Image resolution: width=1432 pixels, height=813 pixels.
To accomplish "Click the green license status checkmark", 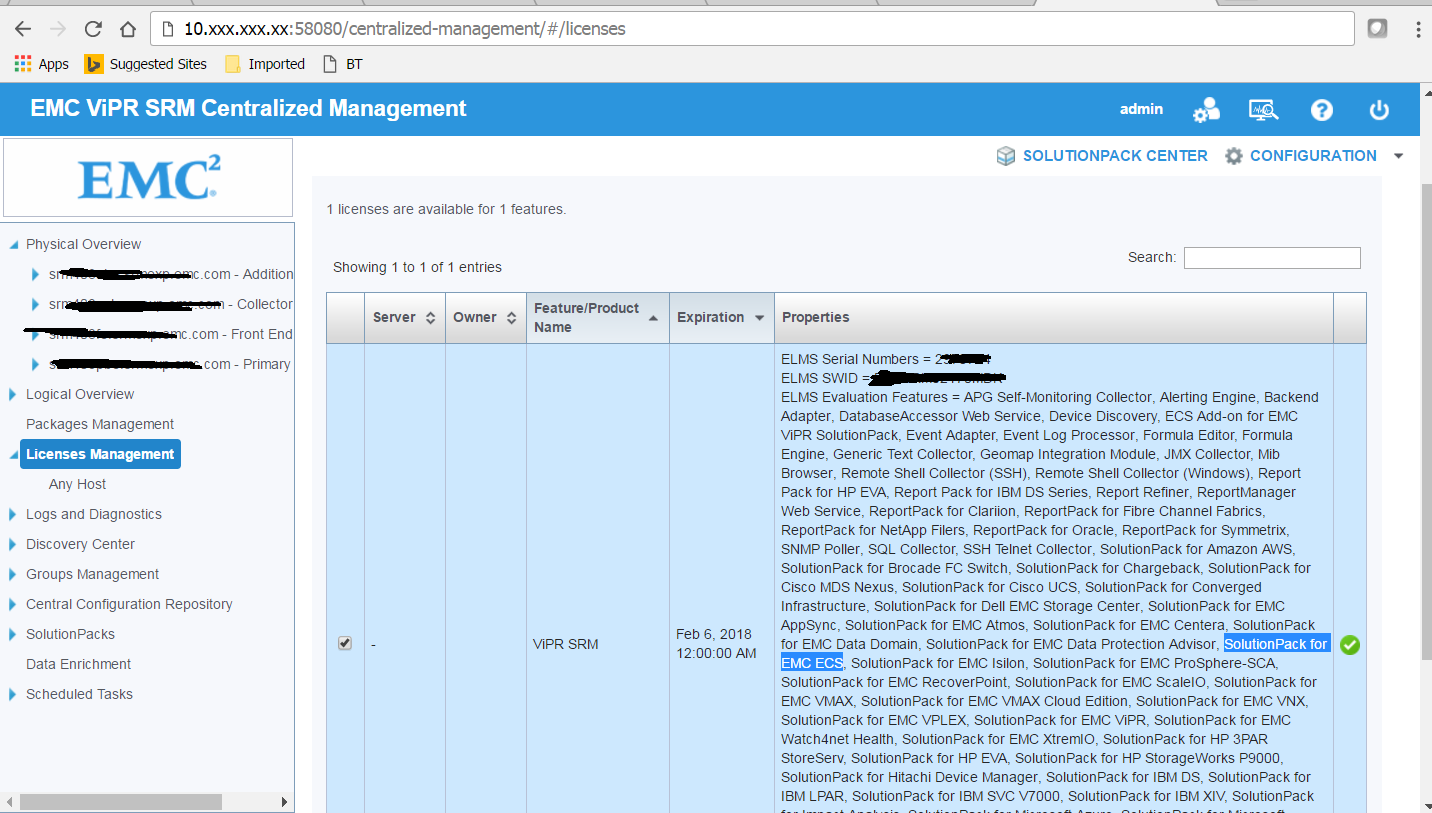I will click(1350, 645).
